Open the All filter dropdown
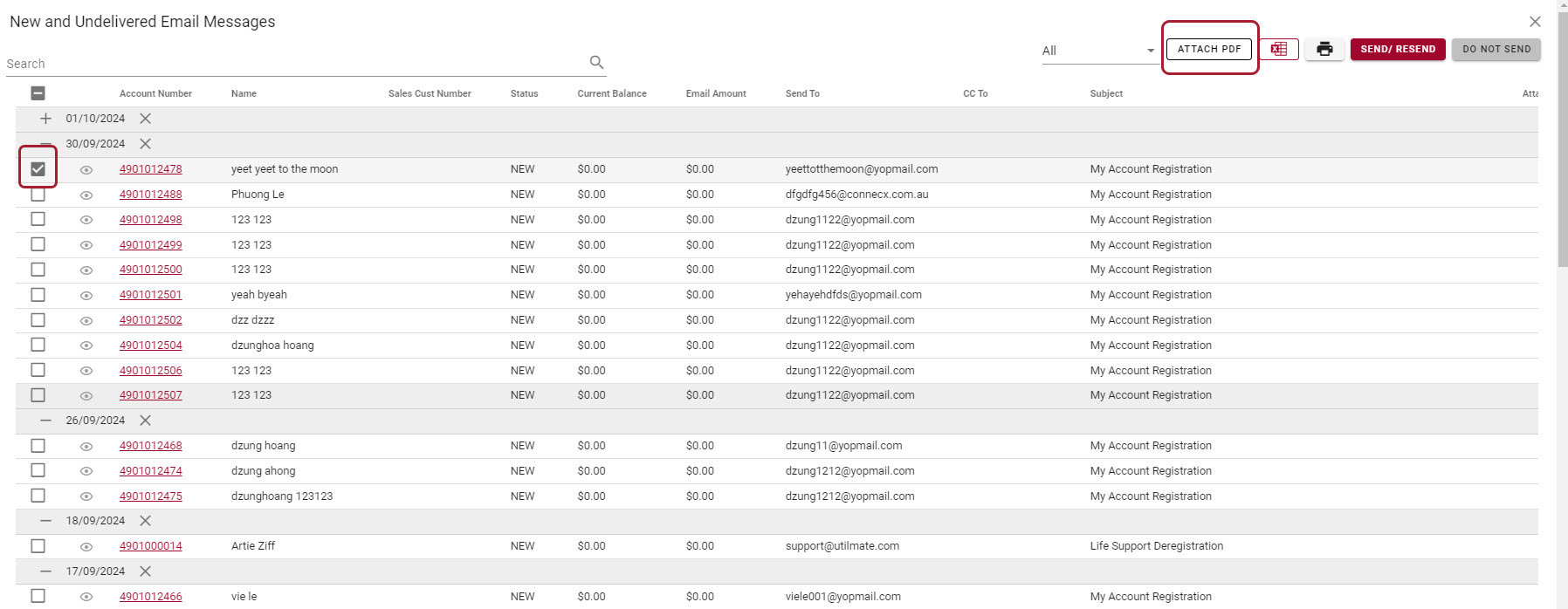This screenshot has width=1568, height=609. point(1097,51)
